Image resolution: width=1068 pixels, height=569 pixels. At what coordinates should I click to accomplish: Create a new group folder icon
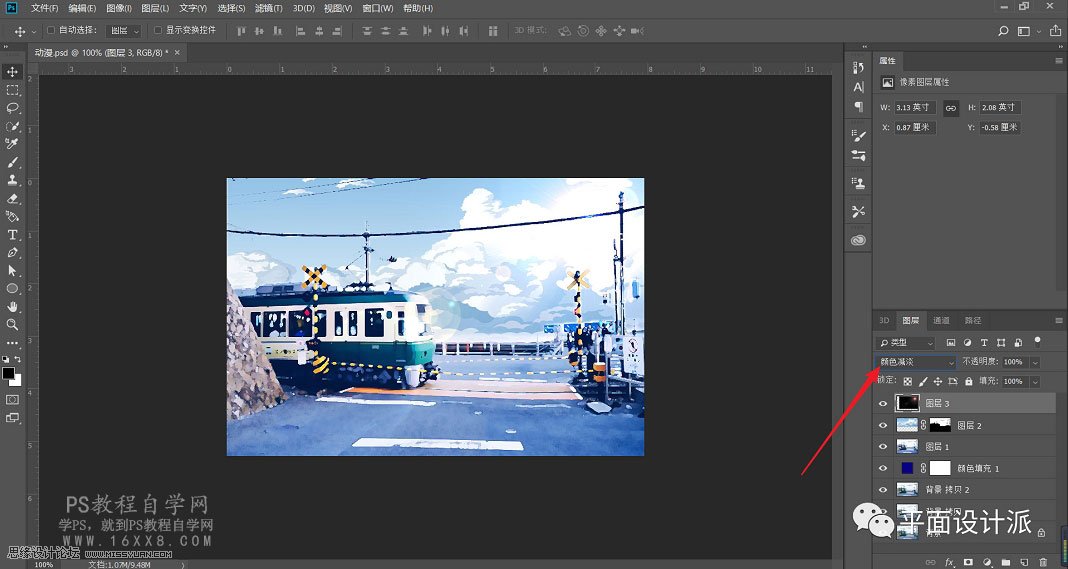(1005, 562)
